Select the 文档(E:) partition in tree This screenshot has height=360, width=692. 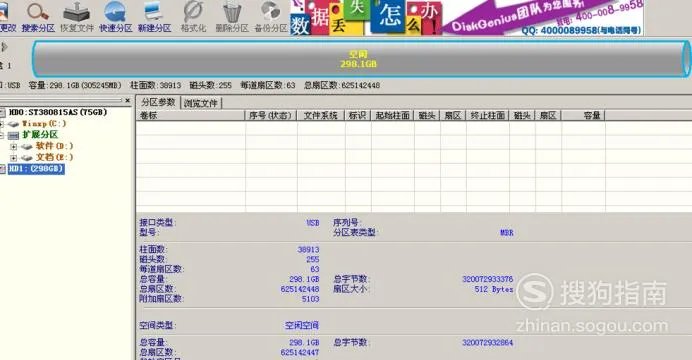pos(54,157)
